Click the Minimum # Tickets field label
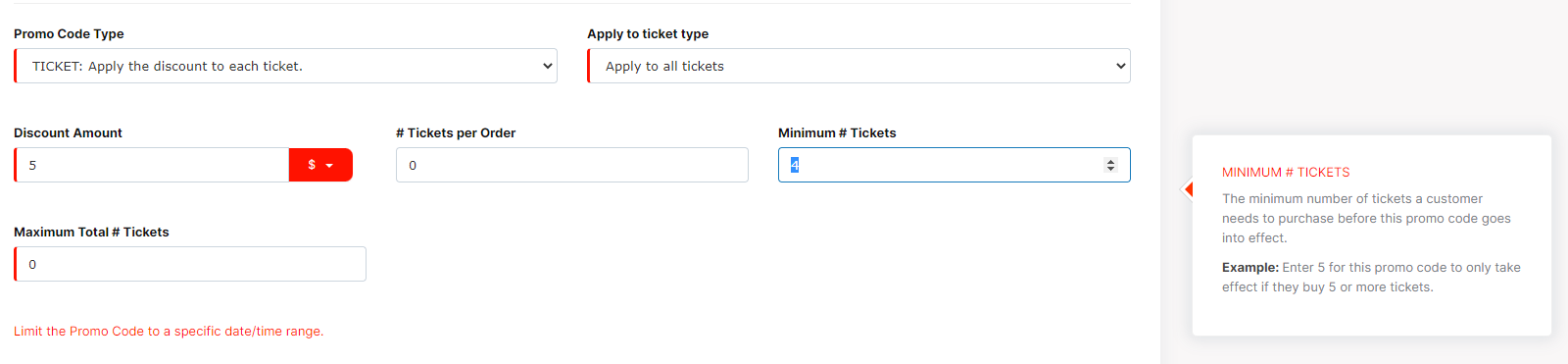Viewport: 1568px width, 364px height. pos(837,132)
